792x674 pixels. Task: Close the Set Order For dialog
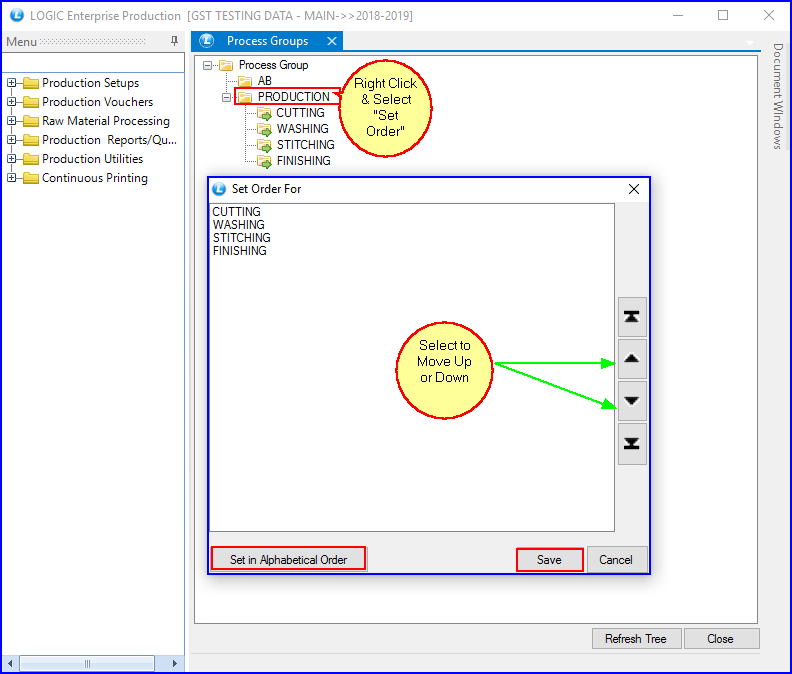click(633, 189)
